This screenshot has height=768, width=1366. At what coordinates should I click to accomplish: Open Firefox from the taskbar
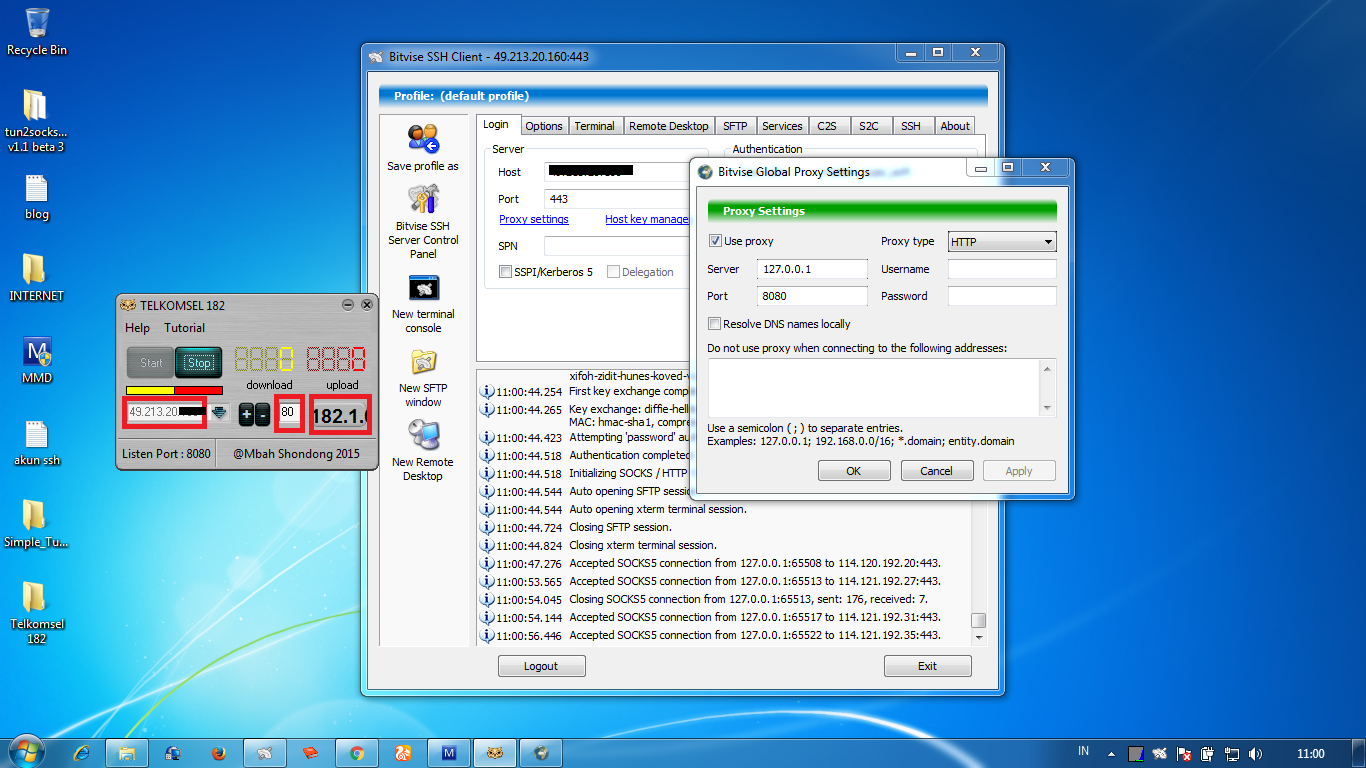219,753
